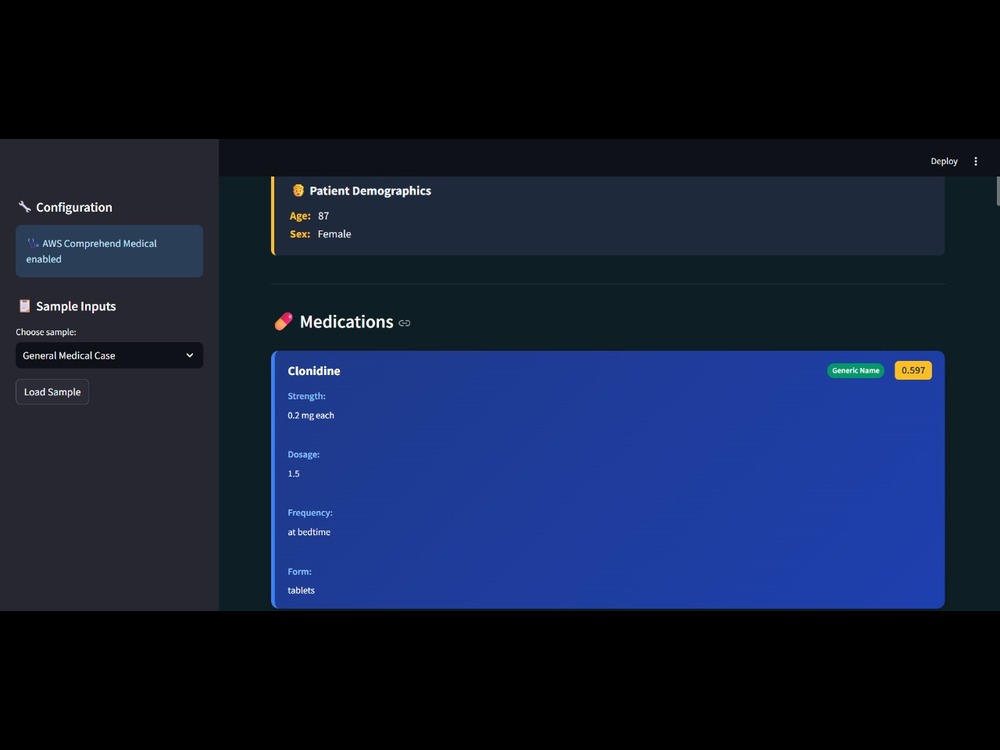Click the 'Choose sample:' label
The width and height of the screenshot is (1000, 750).
click(x=46, y=332)
